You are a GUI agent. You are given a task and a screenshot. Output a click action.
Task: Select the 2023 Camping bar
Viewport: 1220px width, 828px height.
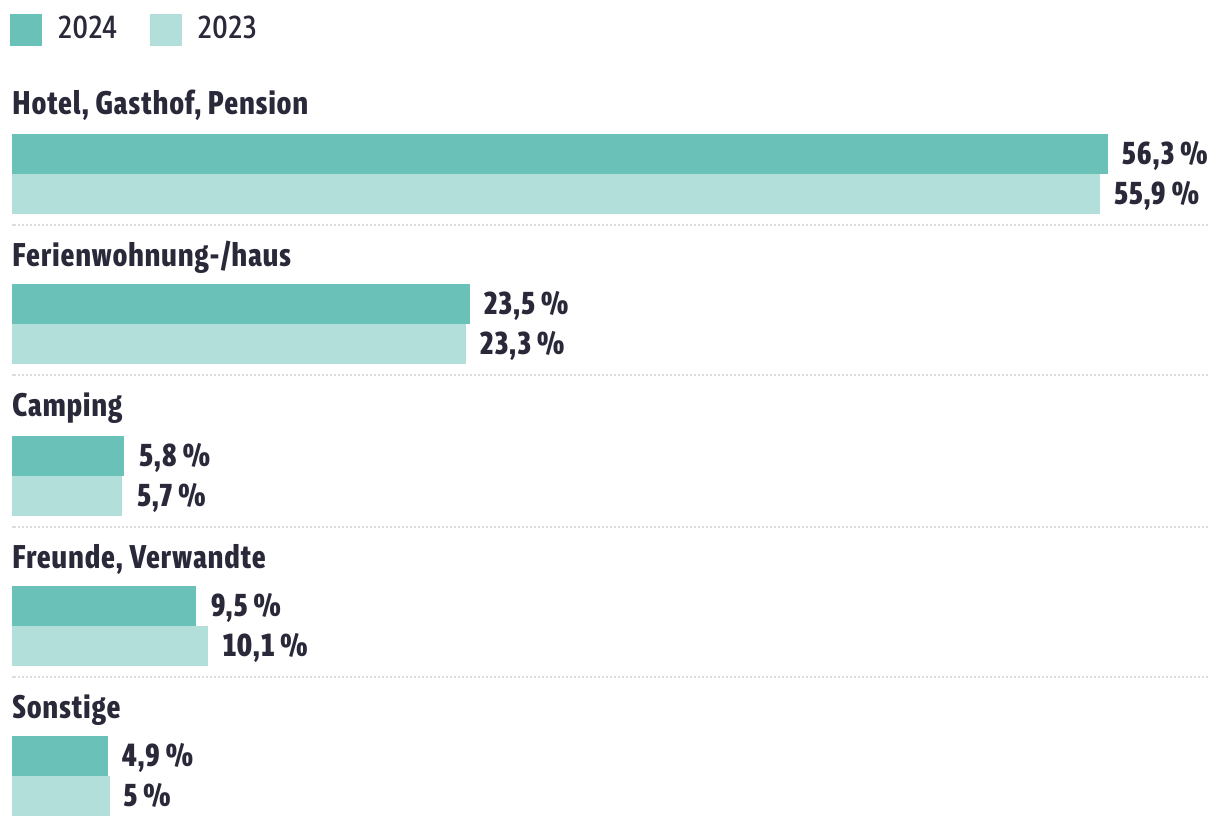pyautogui.click(x=67, y=496)
